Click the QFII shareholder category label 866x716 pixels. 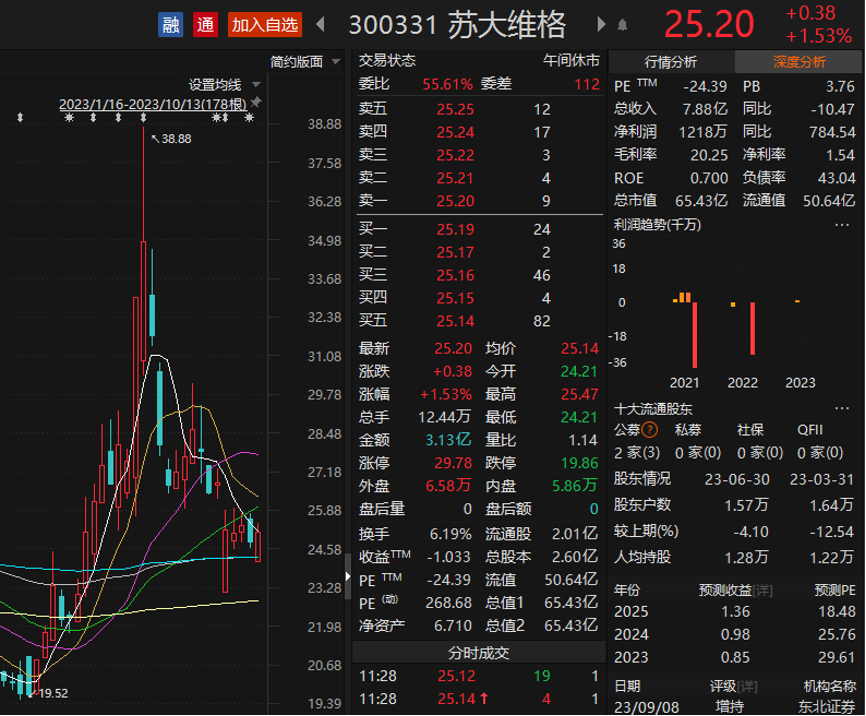click(x=810, y=430)
